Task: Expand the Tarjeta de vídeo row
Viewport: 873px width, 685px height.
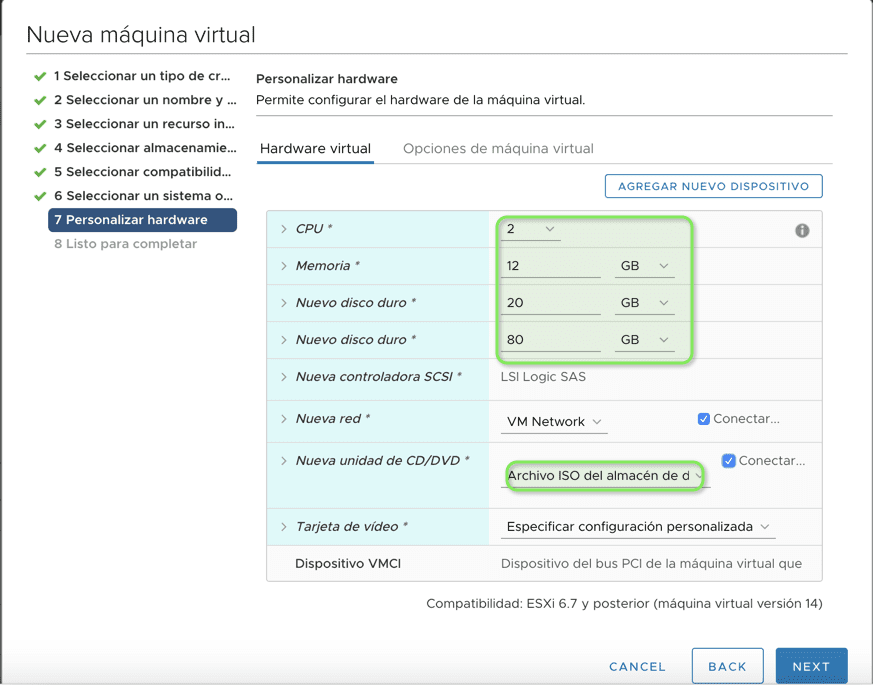Action: pos(283,527)
